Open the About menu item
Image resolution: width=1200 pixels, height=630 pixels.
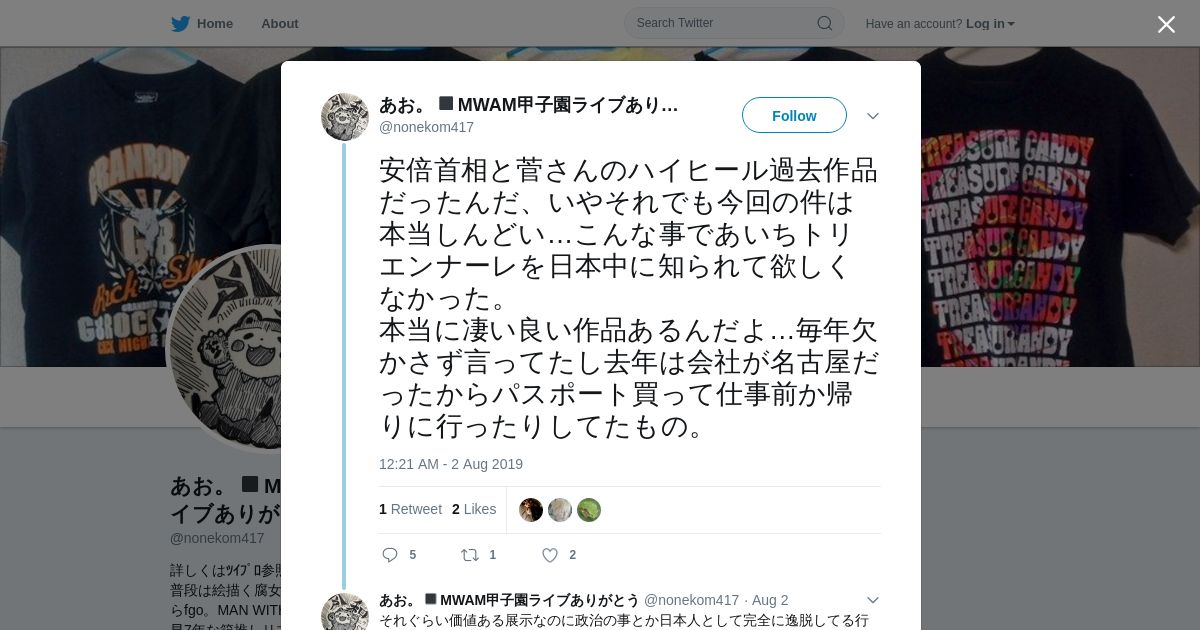tap(280, 23)
